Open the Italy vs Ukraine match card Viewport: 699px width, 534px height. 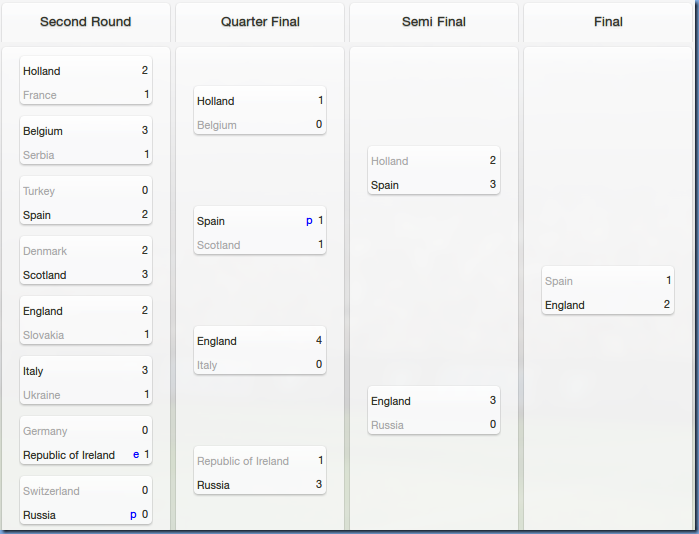click(86, 383)
